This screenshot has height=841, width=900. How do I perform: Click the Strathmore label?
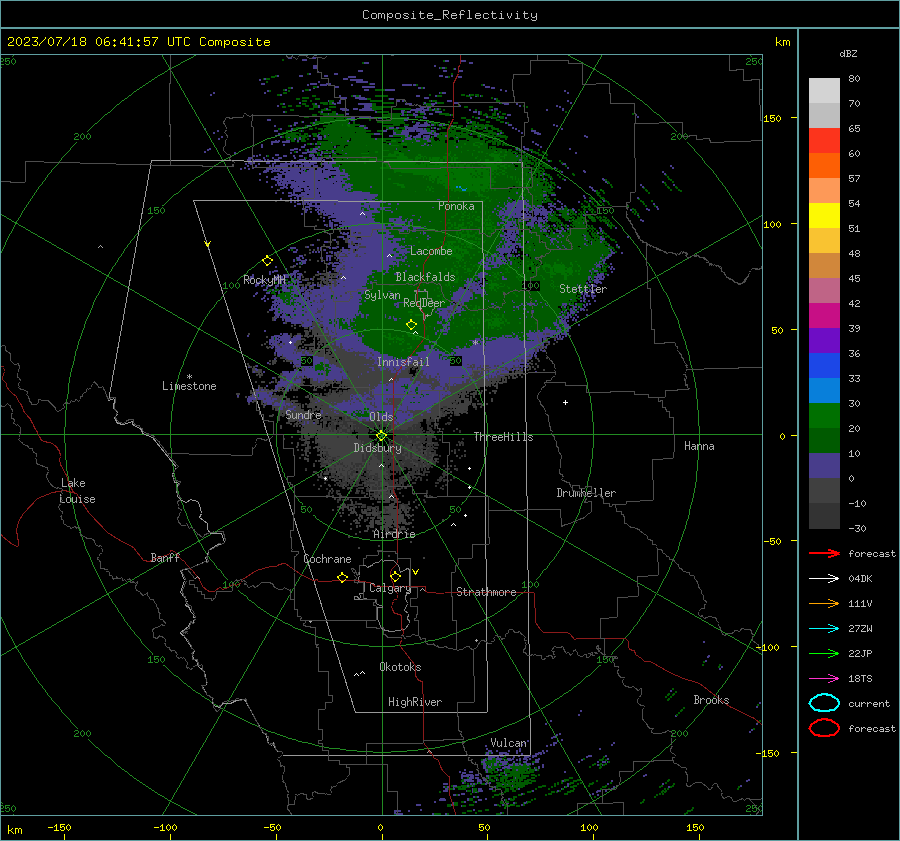(486, 592)
